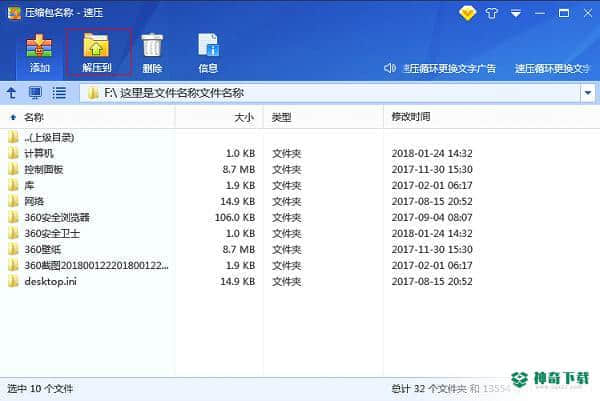Click the address path field F:\ 这里是文件名称

point(330,93)
